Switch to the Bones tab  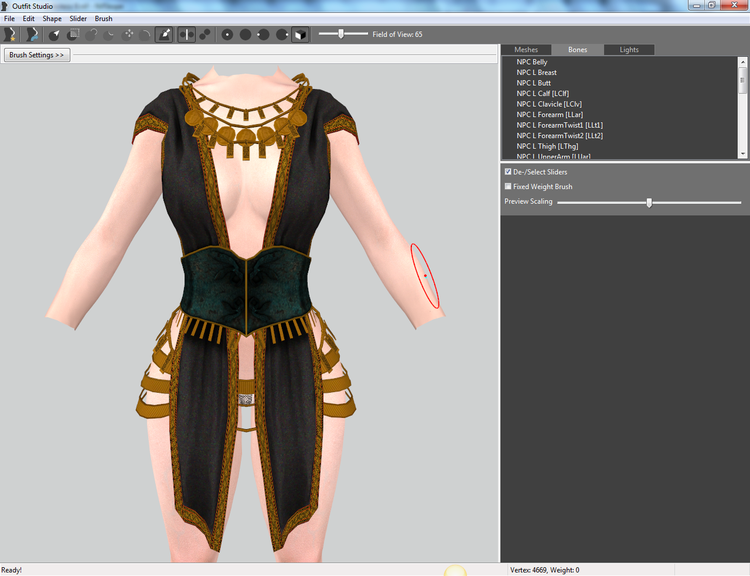577,50
